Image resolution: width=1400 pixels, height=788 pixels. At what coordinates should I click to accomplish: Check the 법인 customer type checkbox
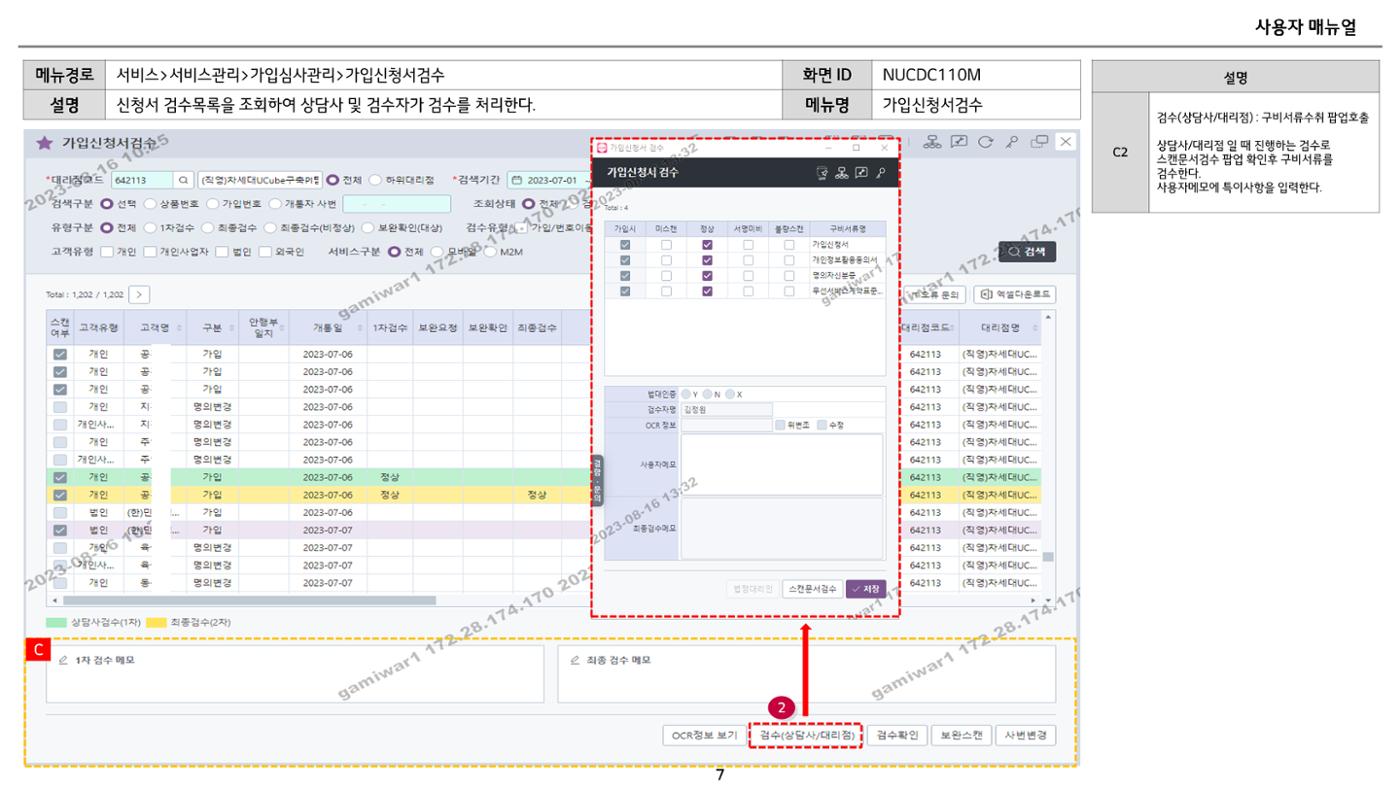[x=221, y=251]
